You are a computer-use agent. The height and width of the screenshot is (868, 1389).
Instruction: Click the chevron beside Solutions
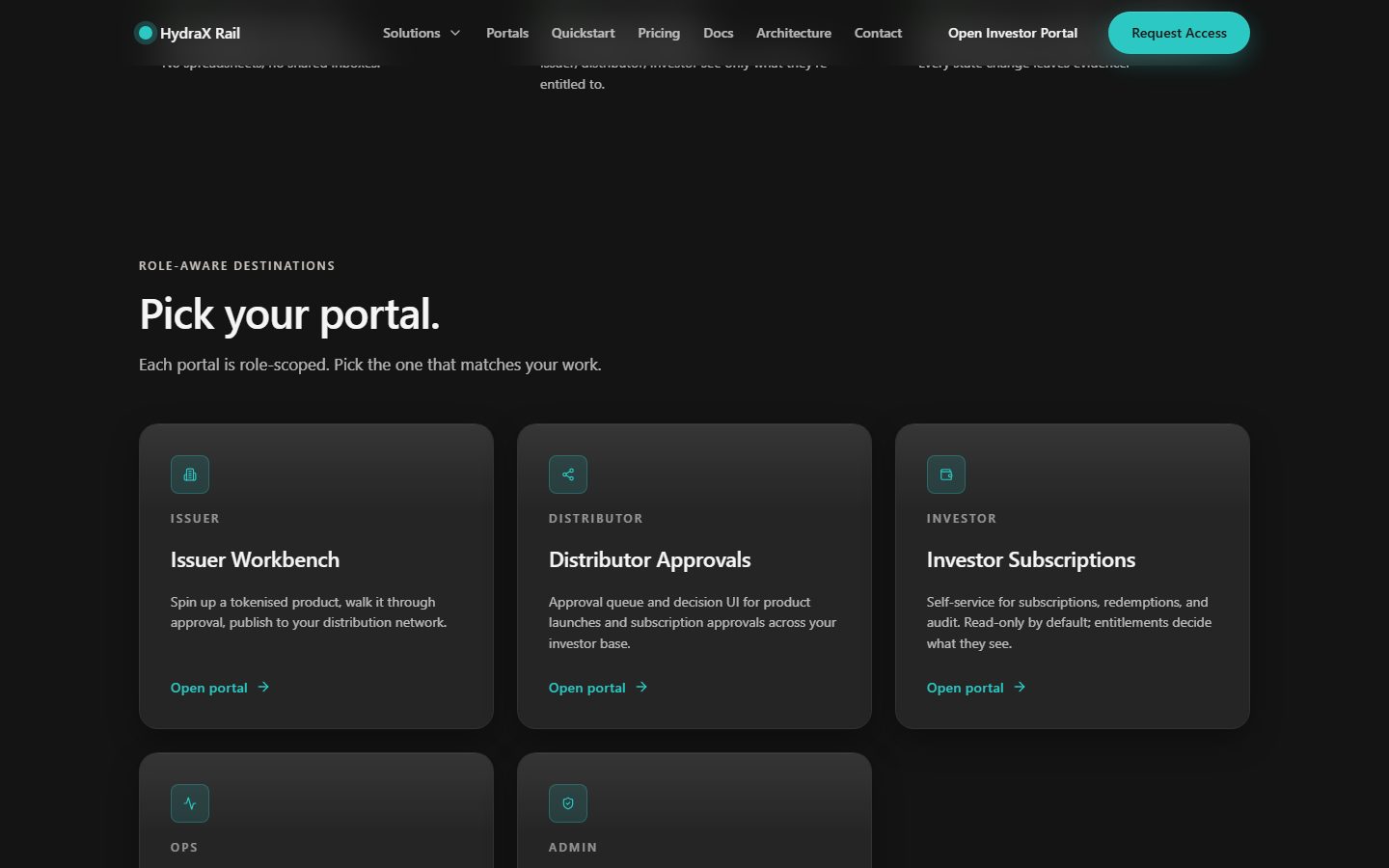coord(455,33)
